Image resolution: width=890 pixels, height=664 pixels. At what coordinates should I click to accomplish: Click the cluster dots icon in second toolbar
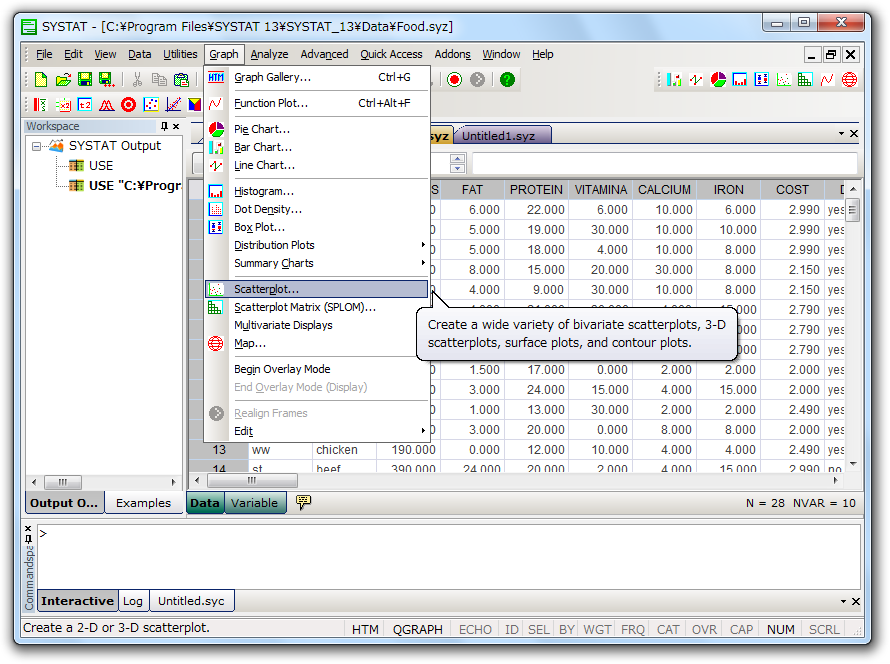[x=151, y=104]
